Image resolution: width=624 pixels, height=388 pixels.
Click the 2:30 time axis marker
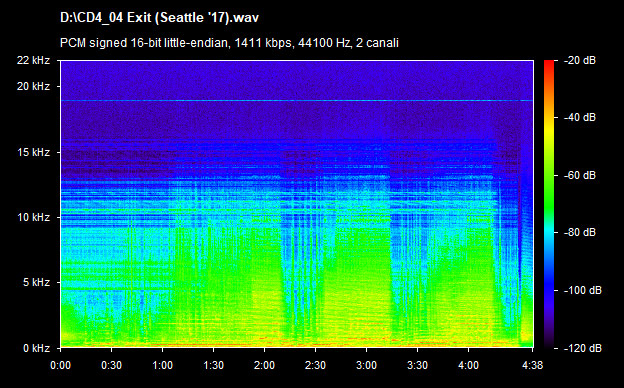coord(315,365)
